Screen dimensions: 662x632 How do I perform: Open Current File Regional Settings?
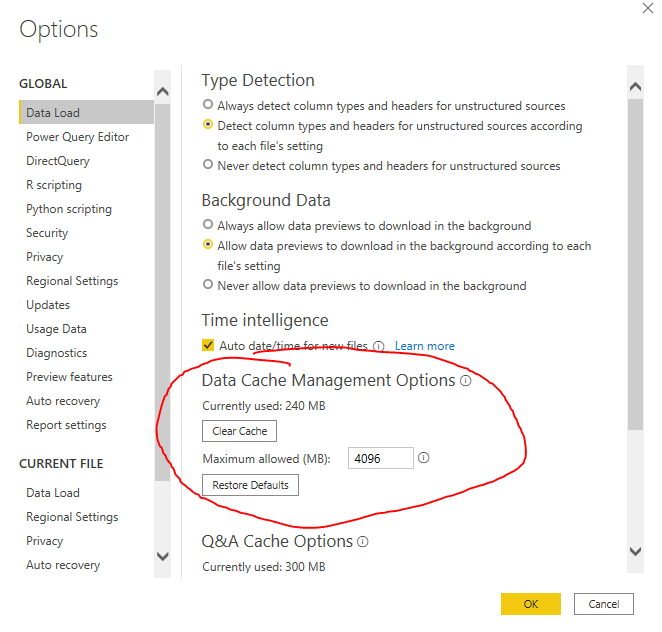(72, 517)
